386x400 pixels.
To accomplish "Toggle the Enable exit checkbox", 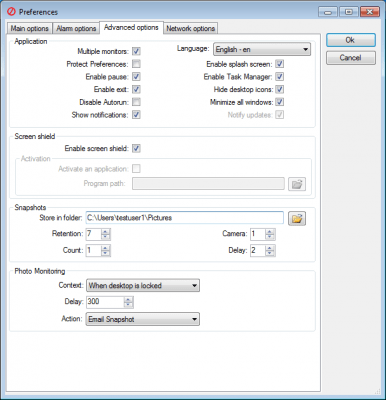I will point(136,89).
